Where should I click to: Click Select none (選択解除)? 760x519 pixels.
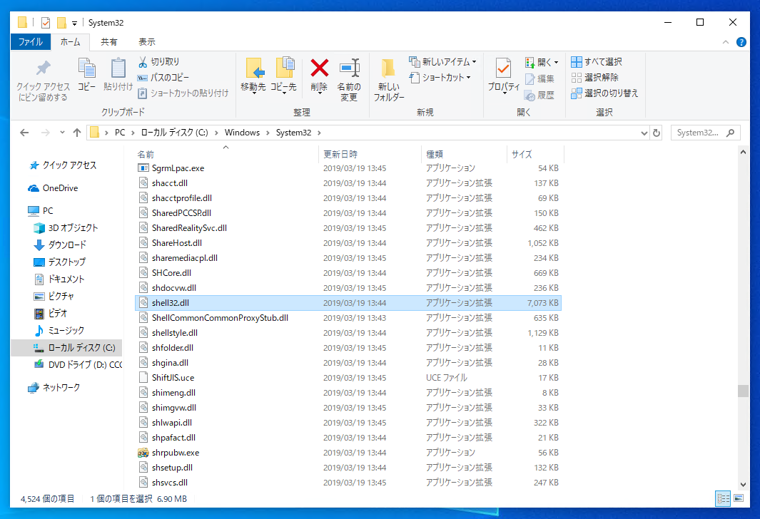595,78
